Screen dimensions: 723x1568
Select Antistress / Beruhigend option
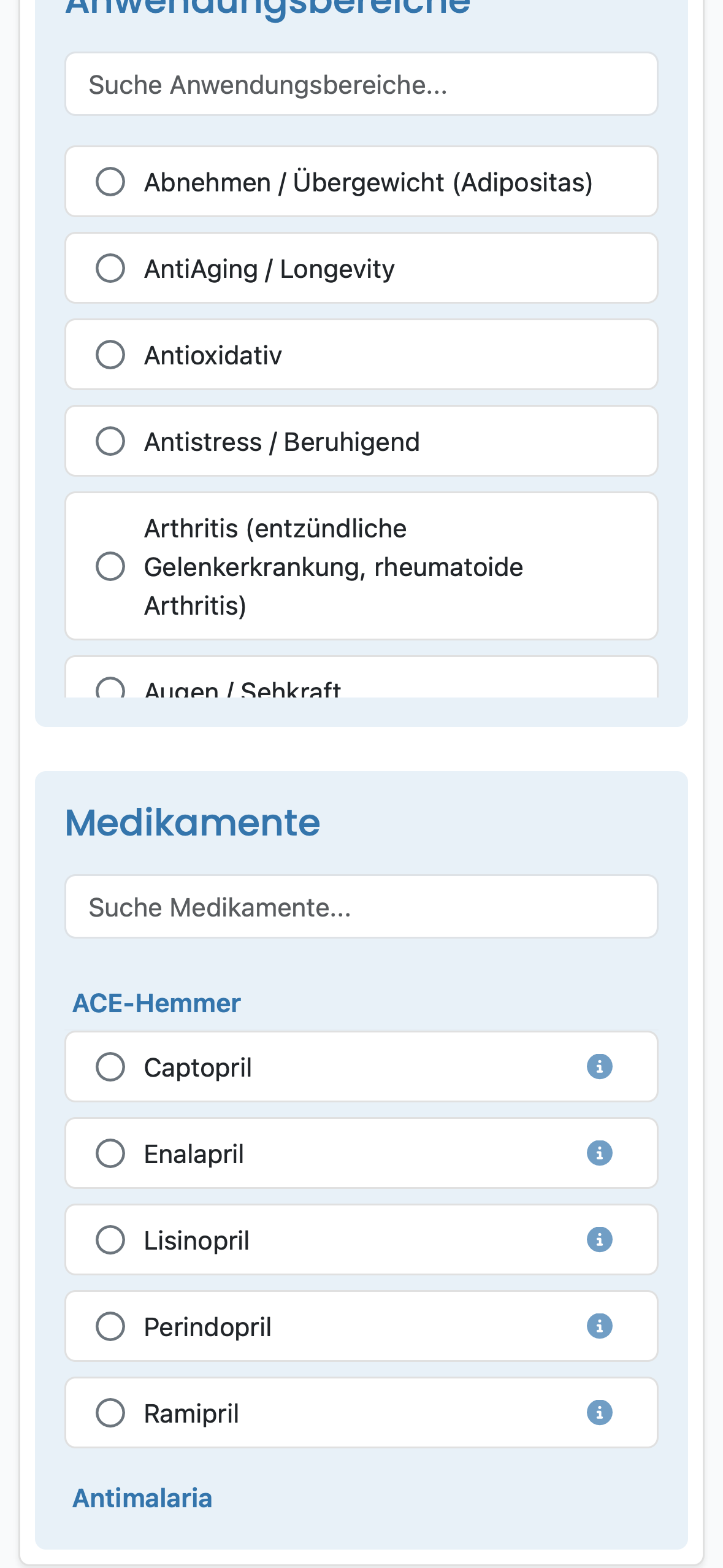click(361, 441)
